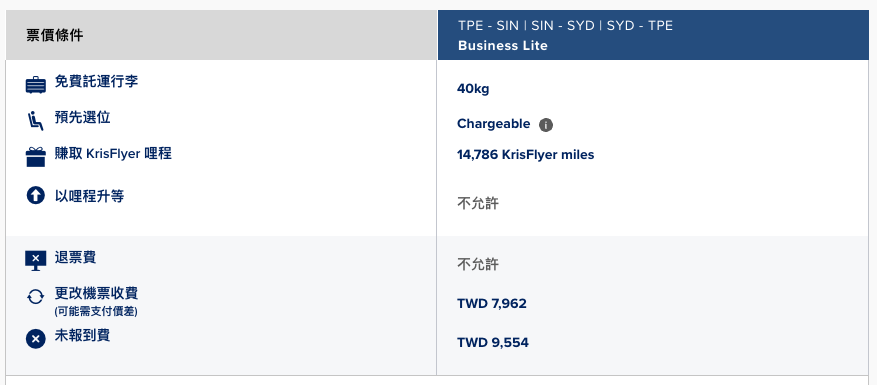Select the Business Lite column header

(x=653, y=35)
